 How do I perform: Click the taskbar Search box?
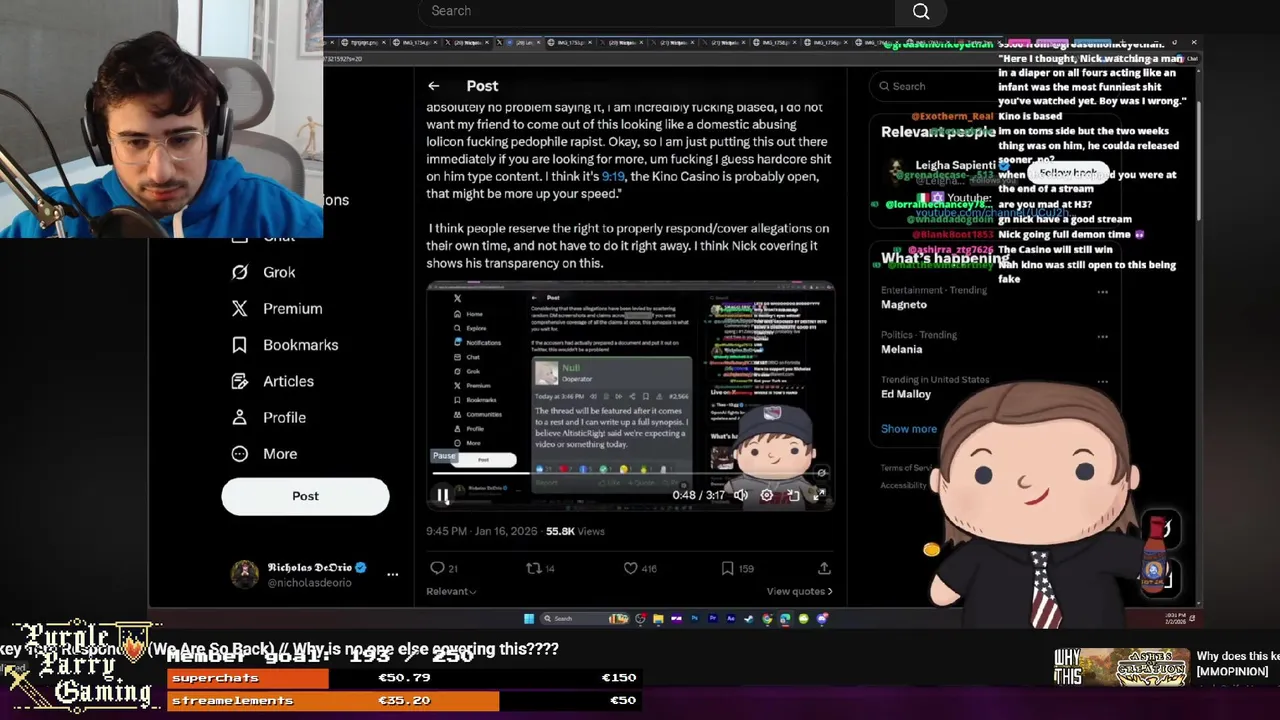click(x=584, y=618)
